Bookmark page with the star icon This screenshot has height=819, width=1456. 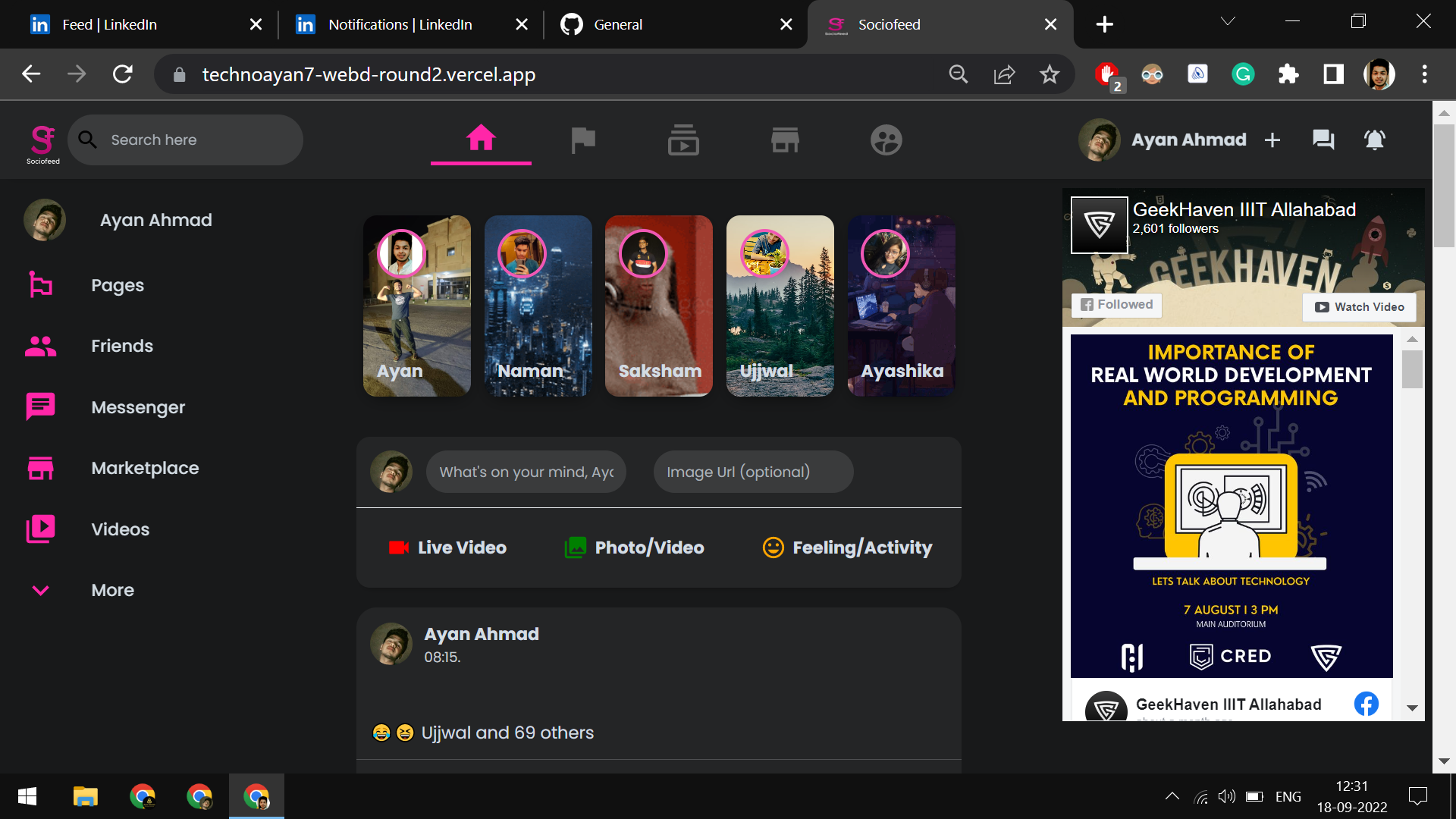coord(1049,74)
